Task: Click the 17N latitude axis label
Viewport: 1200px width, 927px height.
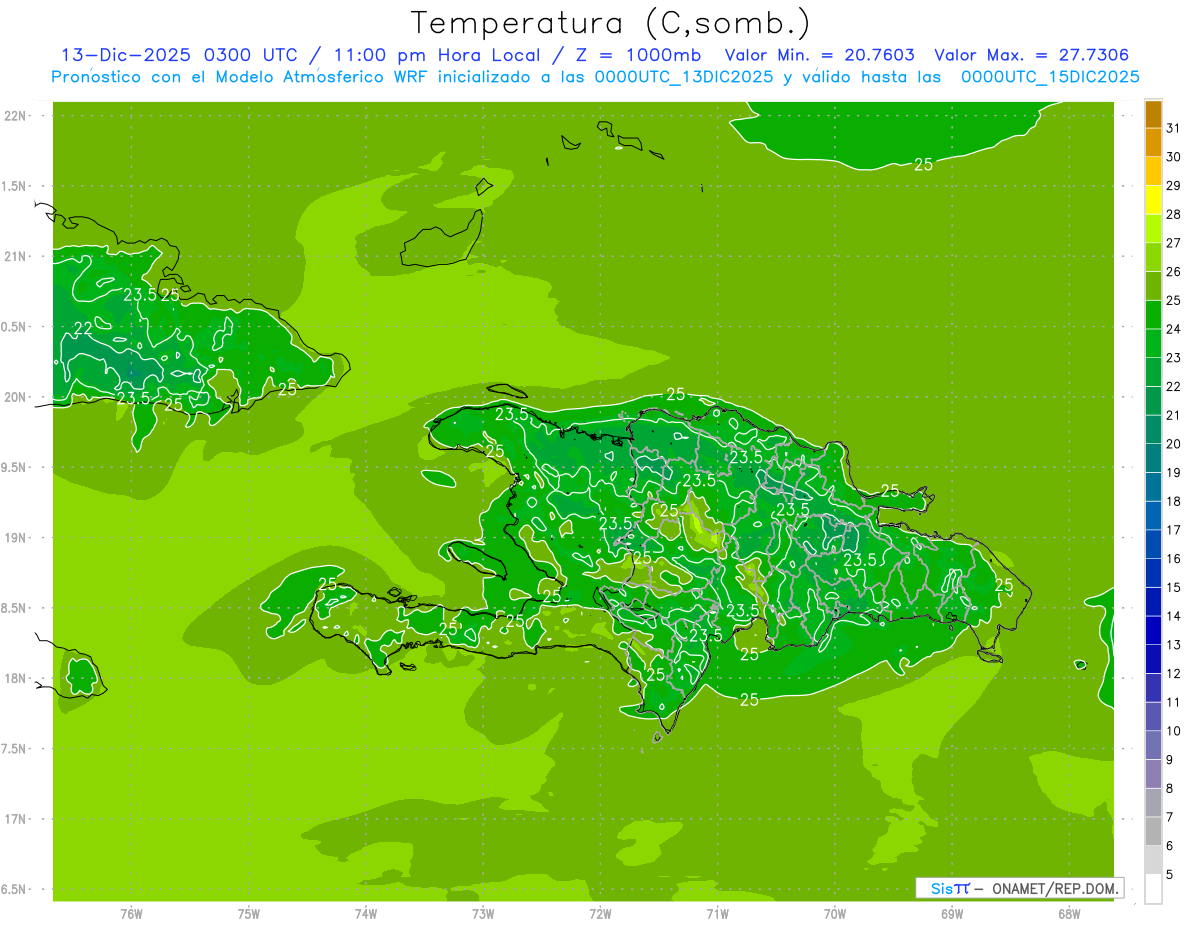Action: pos(16,819)
